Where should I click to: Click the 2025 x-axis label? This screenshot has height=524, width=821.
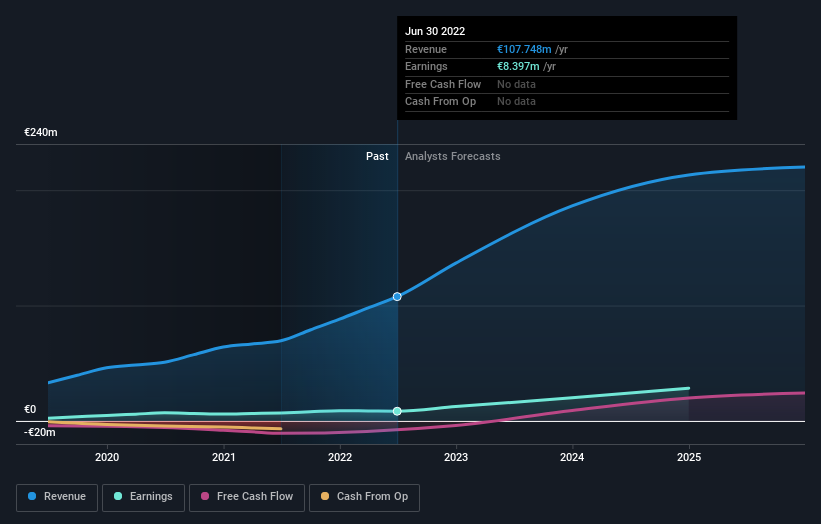click(689, 458)
